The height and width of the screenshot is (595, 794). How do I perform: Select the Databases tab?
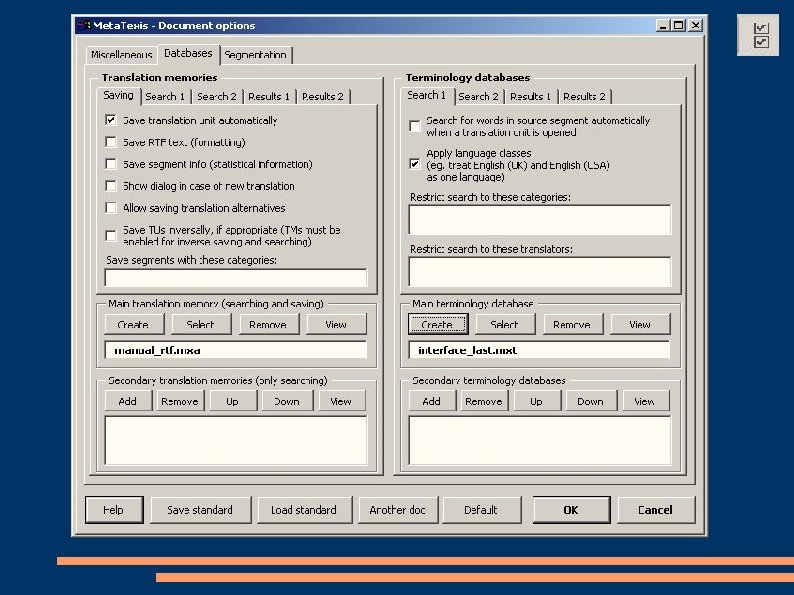(x=188, y=54)
